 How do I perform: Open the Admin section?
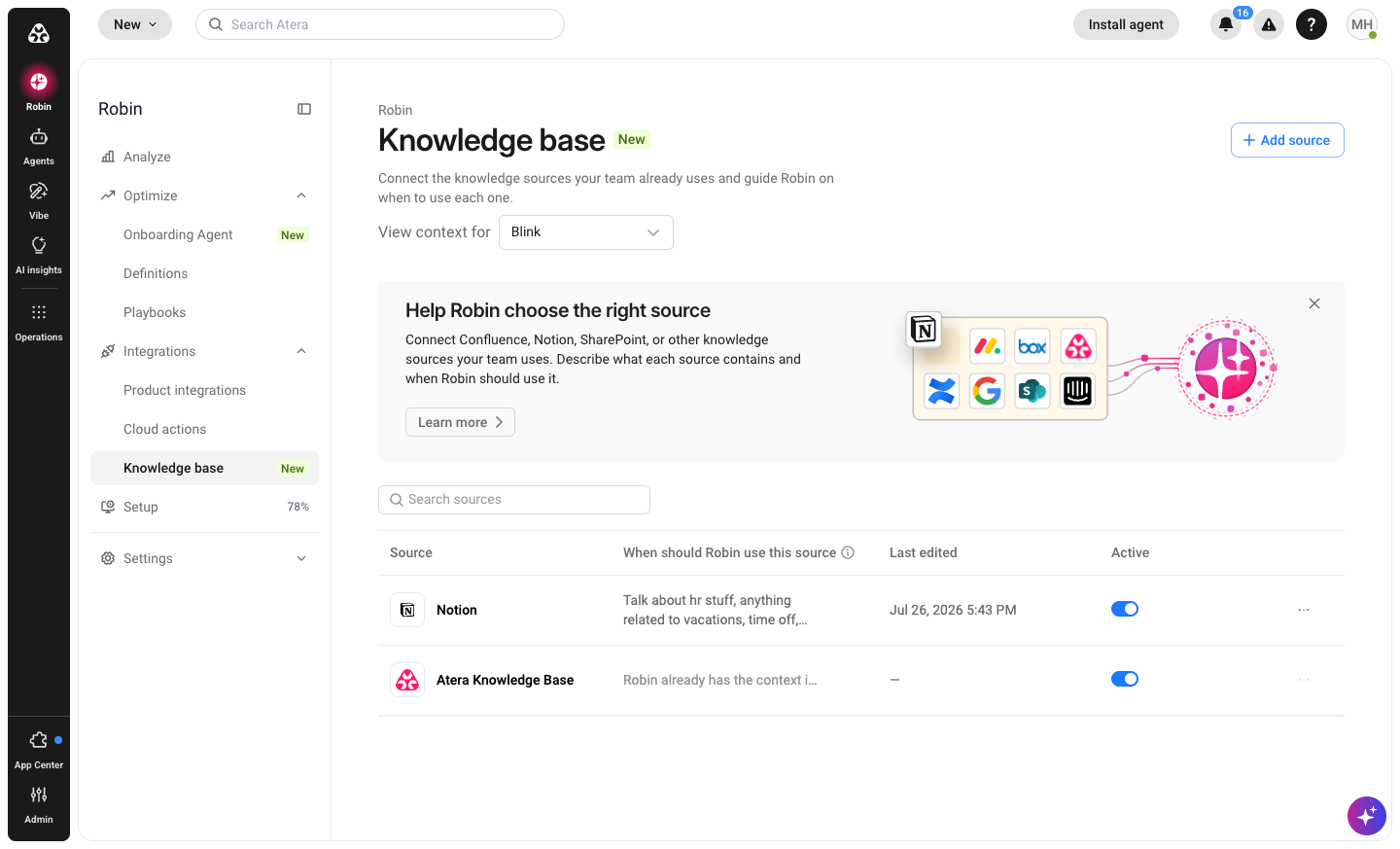(39, 804)
